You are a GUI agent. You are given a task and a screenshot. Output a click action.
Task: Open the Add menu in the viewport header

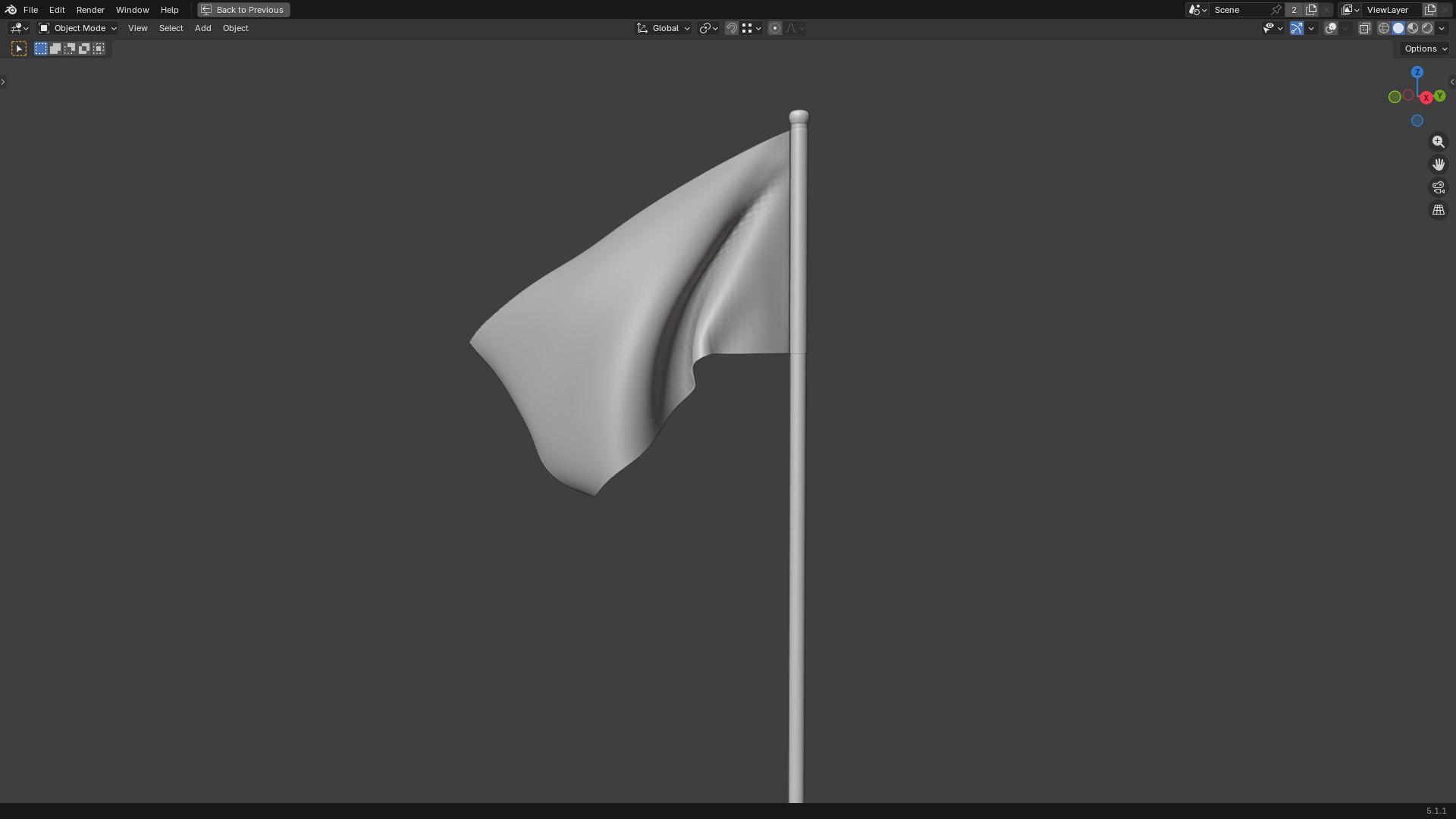click(x=202, y=28)
